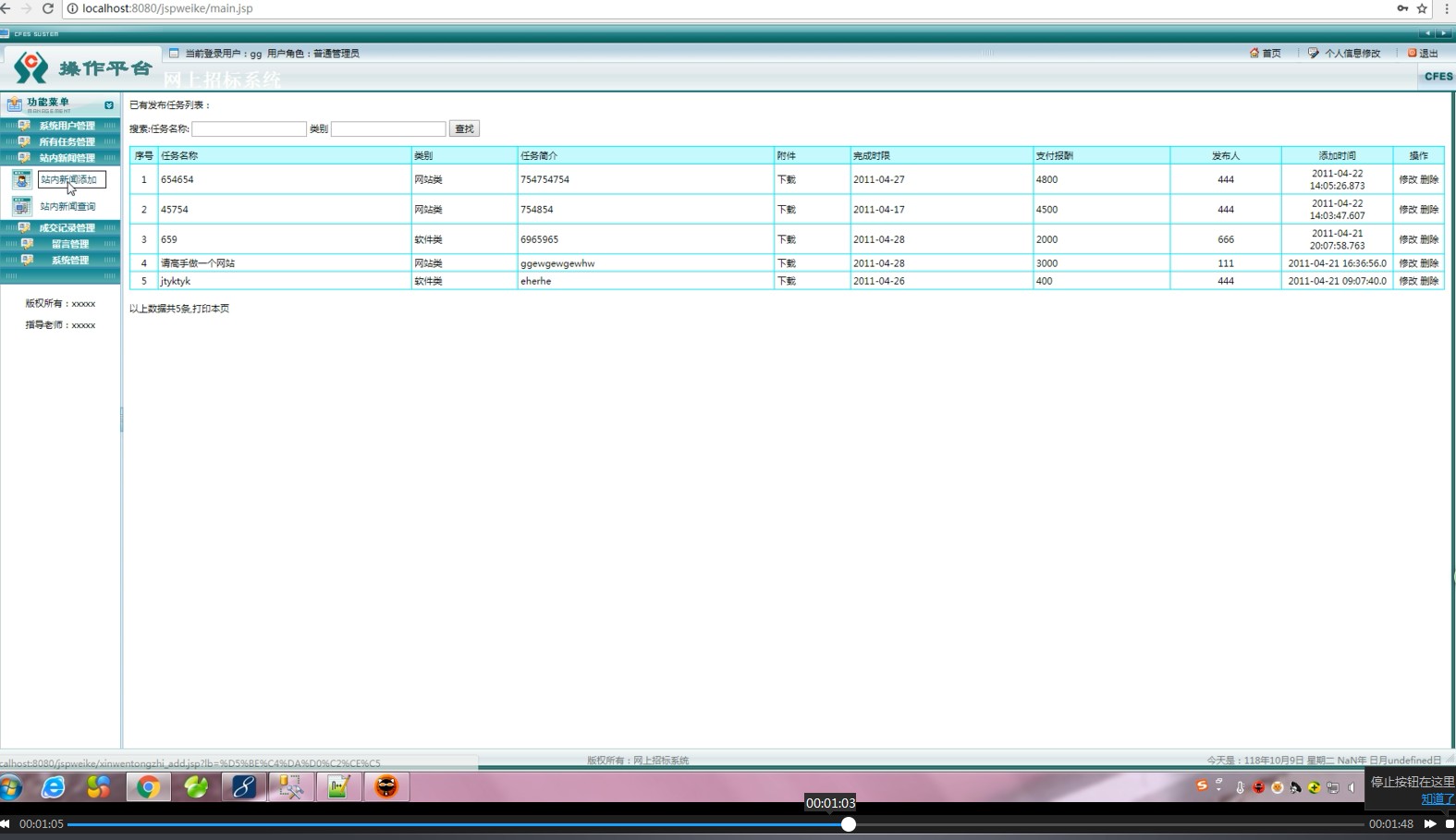The height and width of the screenshot is (840, 1456).
Task: Open the Windows Start button
Action: pos(11,787)
